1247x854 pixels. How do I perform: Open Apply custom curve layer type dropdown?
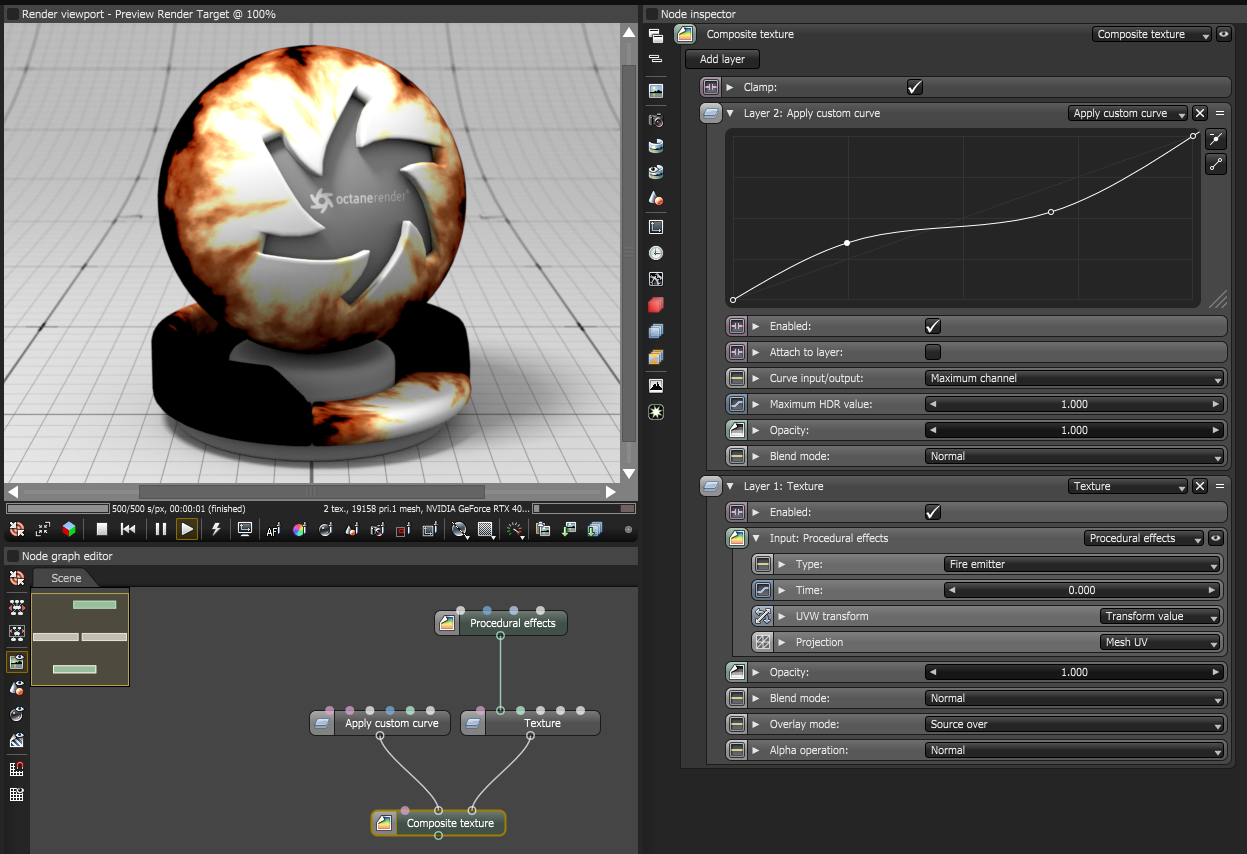click(x=1128, y=113)
